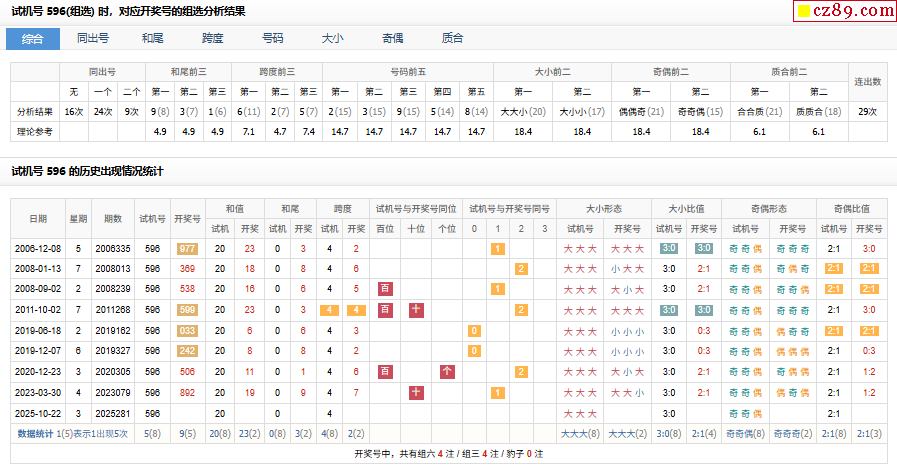Open the 大小 tab
Screen dimensions: 897x470
click(333, 39)
